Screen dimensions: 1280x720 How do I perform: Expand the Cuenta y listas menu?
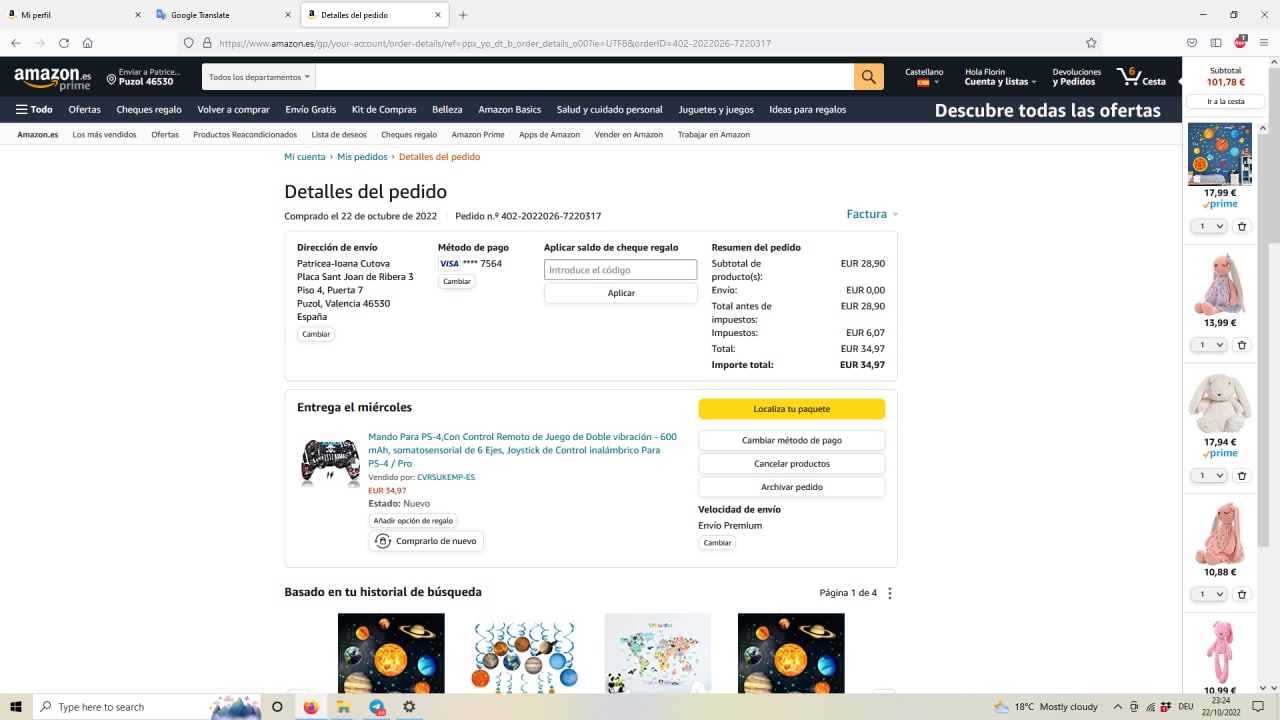(1000, 77)
